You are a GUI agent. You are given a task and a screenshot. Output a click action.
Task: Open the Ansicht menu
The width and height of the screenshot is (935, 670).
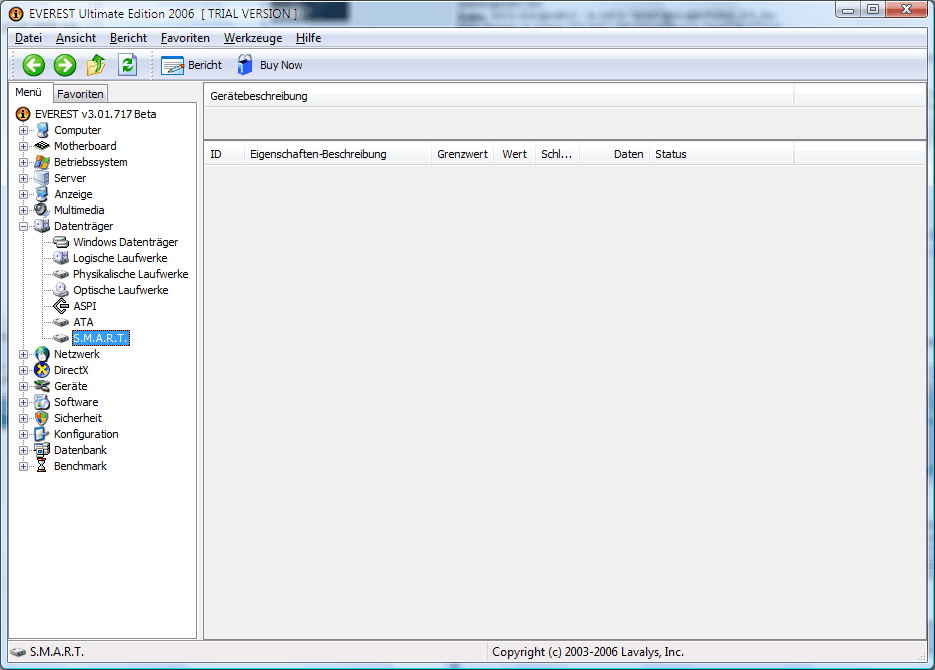tap(76, 38)
